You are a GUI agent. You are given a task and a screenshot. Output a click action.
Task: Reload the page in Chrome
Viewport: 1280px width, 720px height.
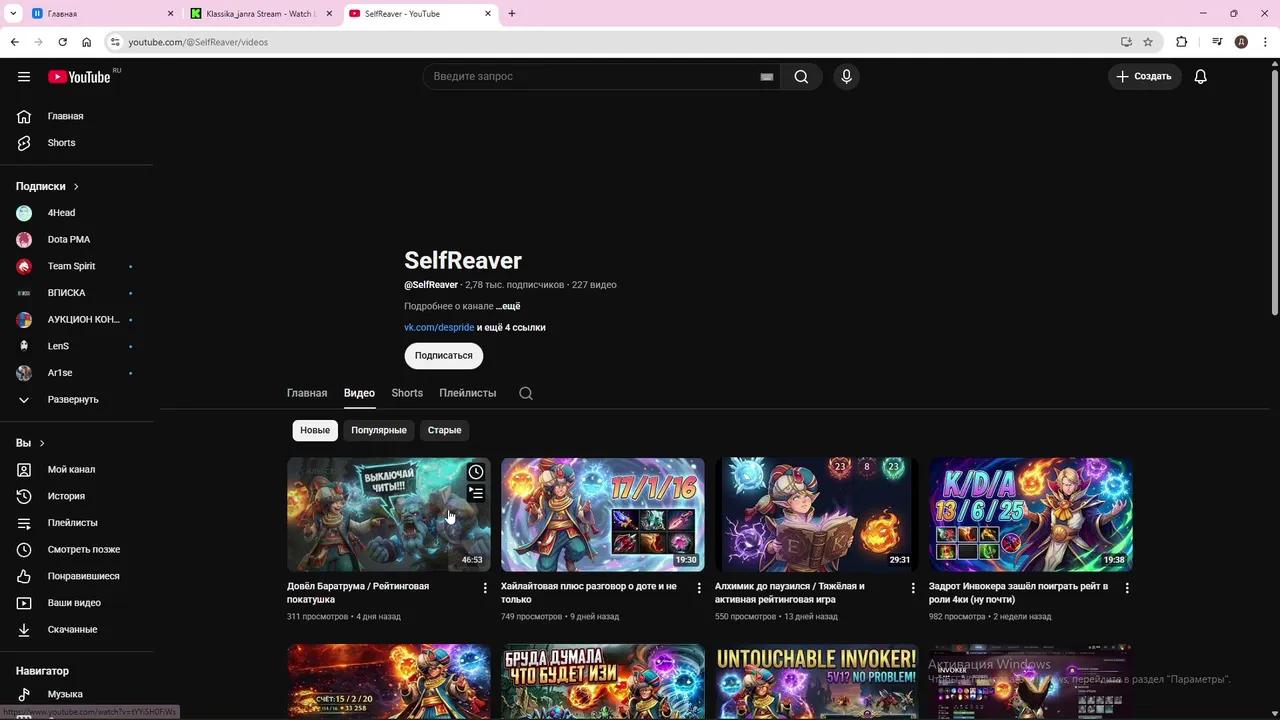(62, 42)
